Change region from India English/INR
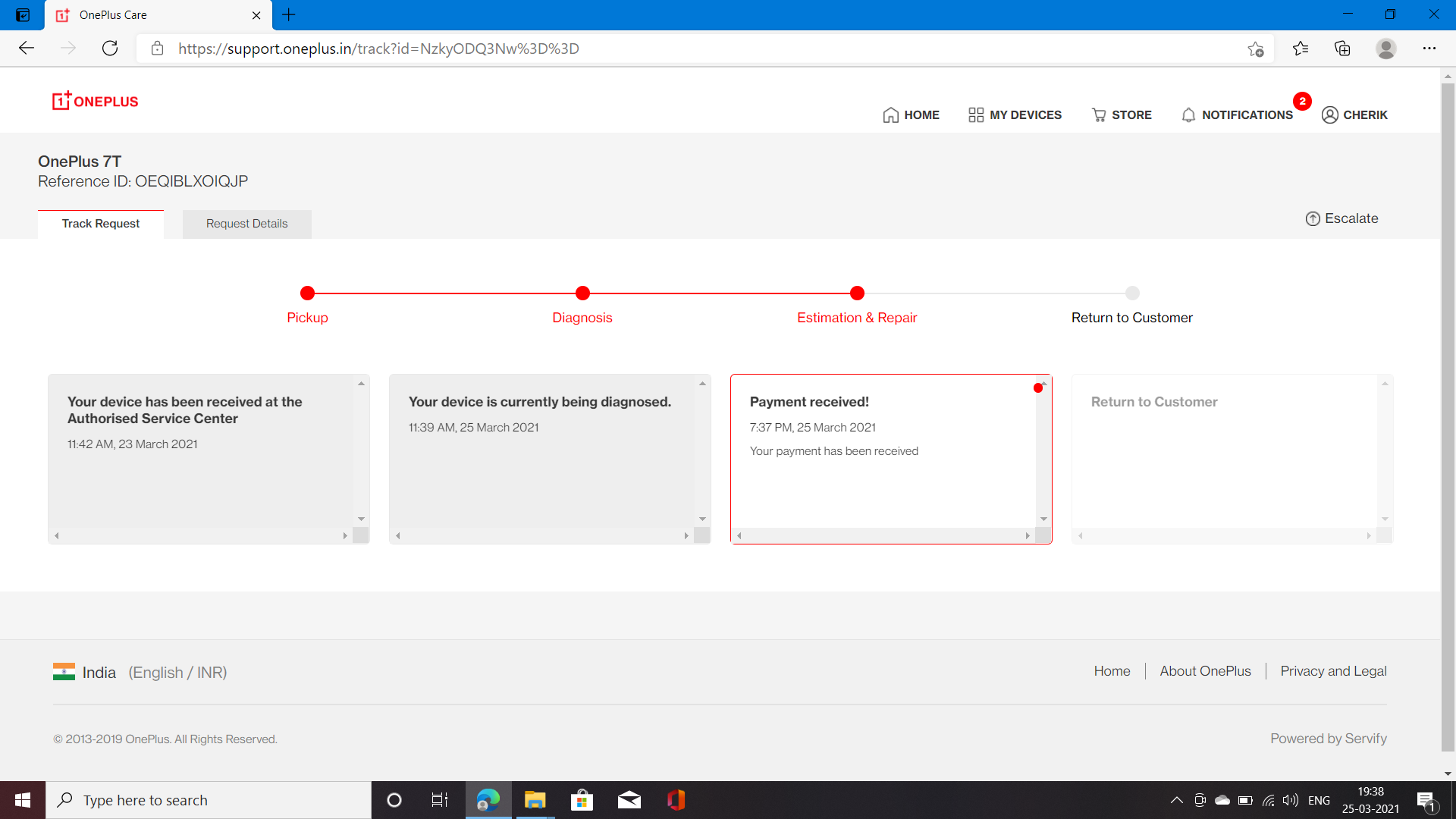 [x=140, y=673]
